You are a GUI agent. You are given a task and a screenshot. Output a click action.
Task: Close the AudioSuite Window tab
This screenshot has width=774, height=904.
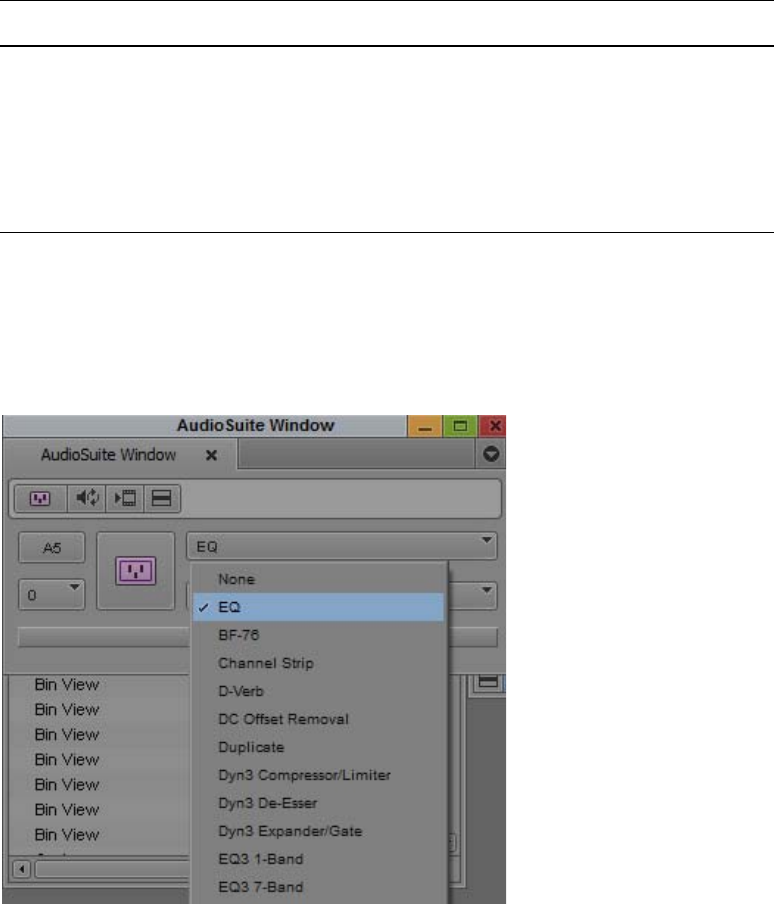(212, 455)
